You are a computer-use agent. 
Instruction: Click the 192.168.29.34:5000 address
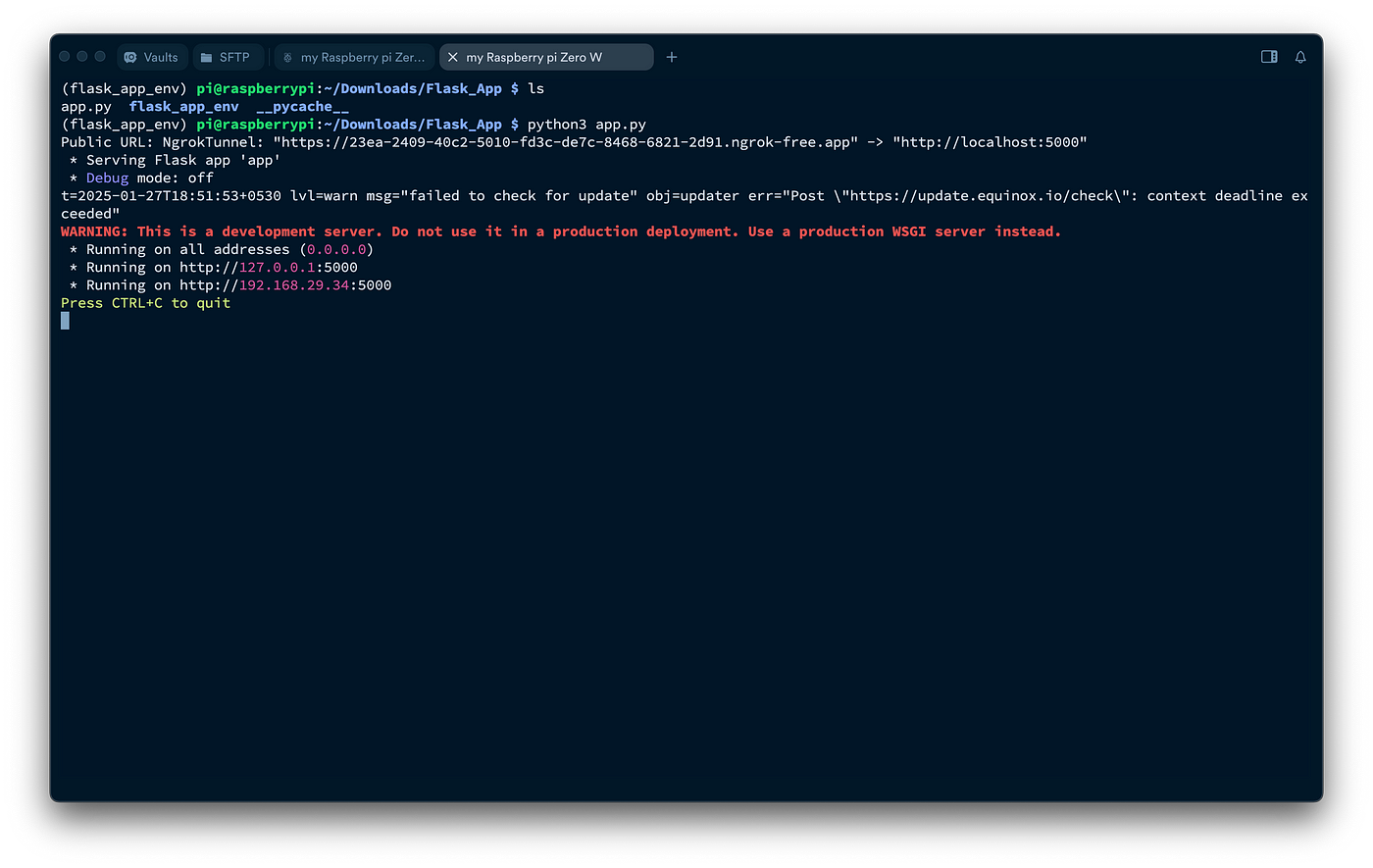[x=315, y=285]
